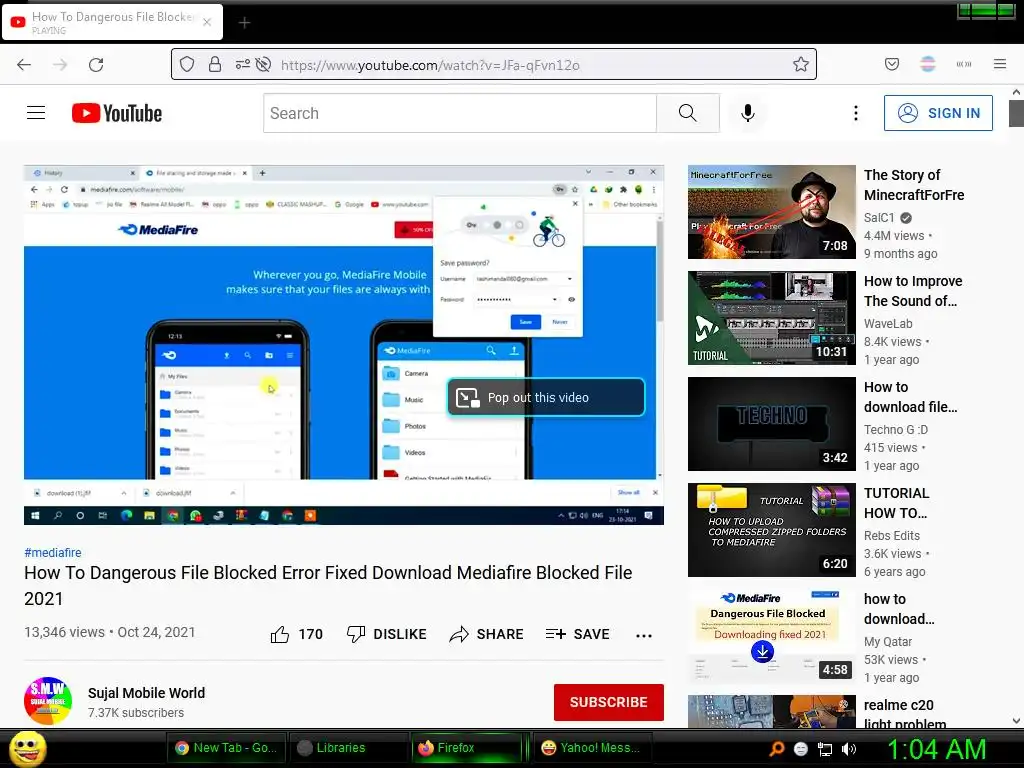The image size is (1024, 768).
Task: Click the 7.37K subscribers text
Action: point(136,712)
